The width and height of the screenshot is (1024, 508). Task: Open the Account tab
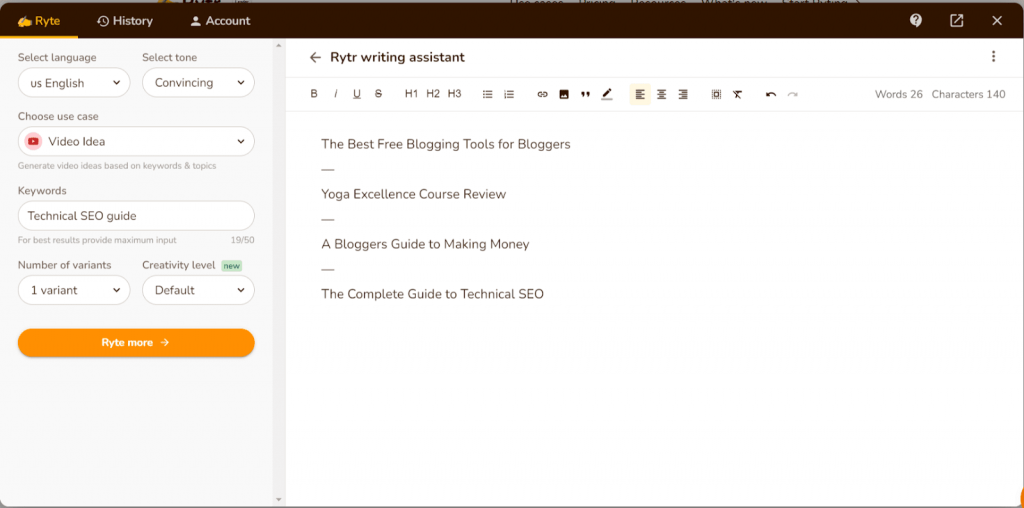click(x=220, y=21)
